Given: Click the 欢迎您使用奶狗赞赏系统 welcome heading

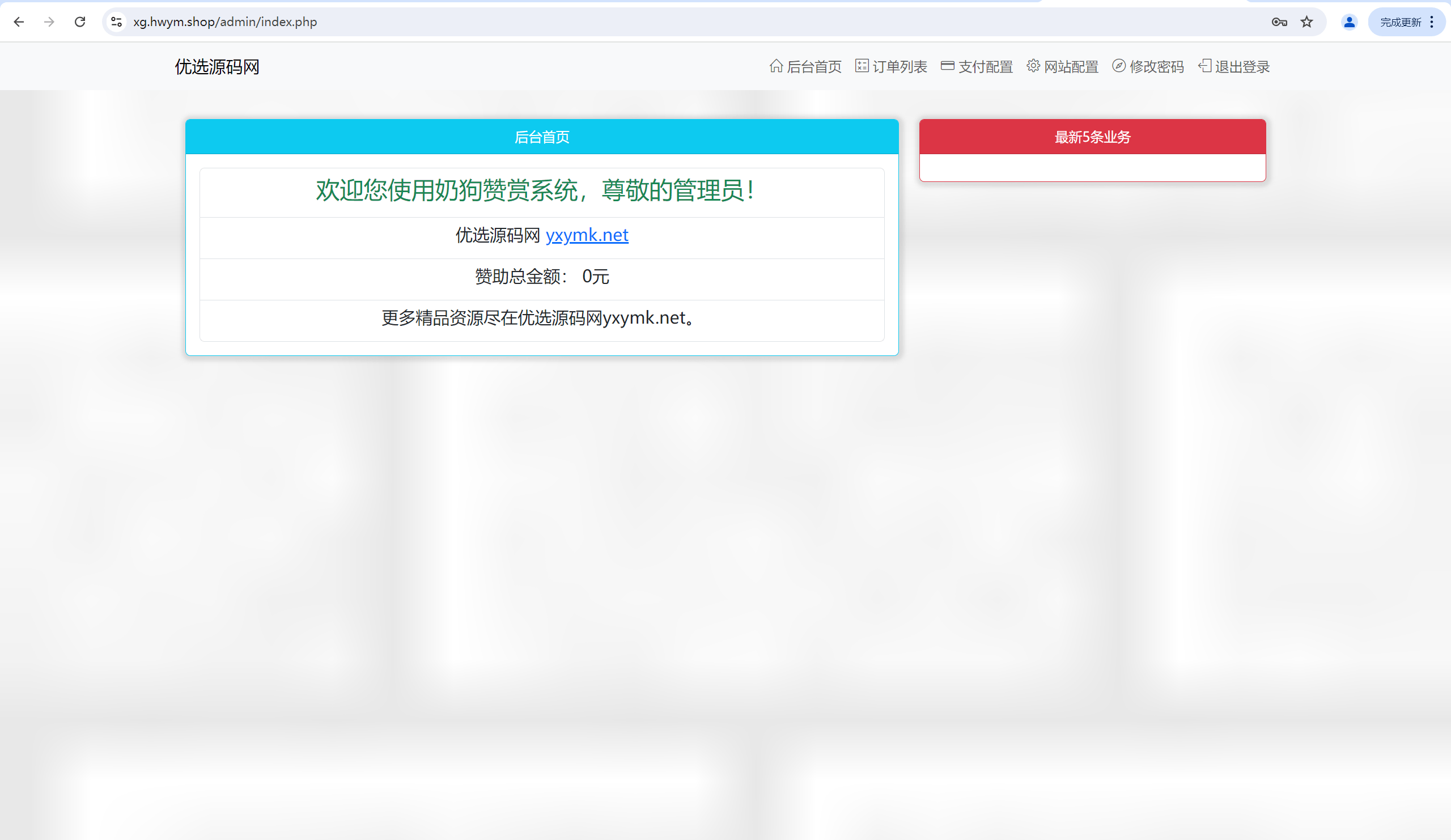Looking at the screenshot, I should click(536, 190).
